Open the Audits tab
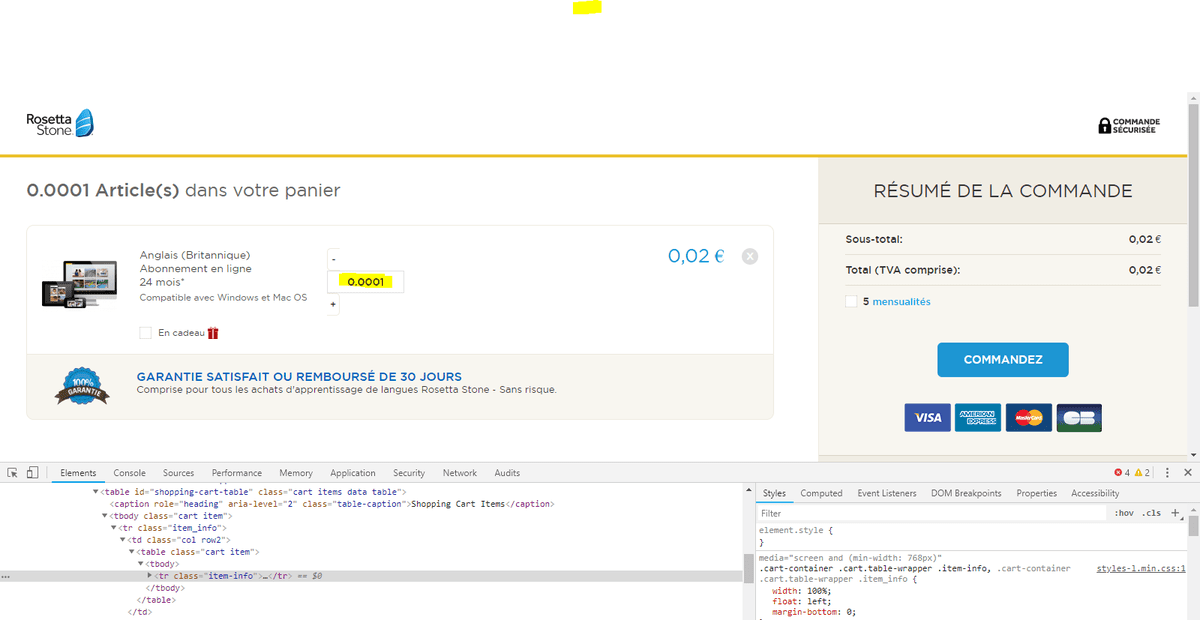This screenshot has height=620, width=1200. (x=507, y=473)
